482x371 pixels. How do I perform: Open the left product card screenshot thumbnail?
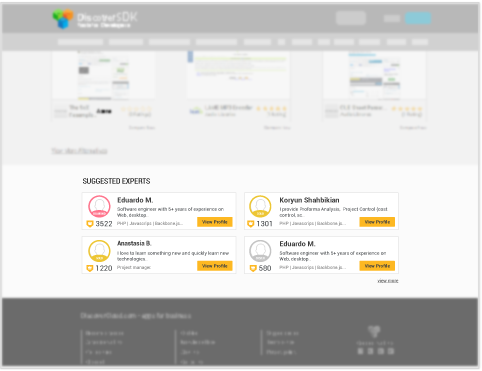pos(103,74)
